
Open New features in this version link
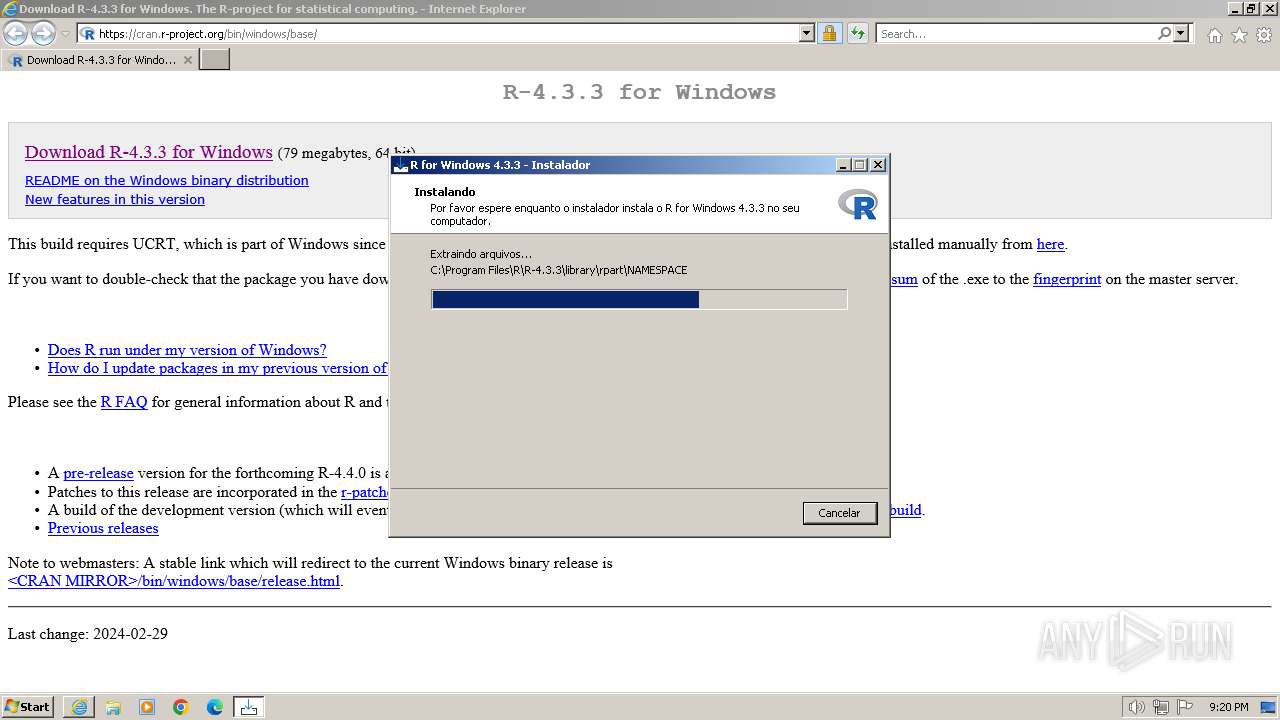tap(115, 200)
